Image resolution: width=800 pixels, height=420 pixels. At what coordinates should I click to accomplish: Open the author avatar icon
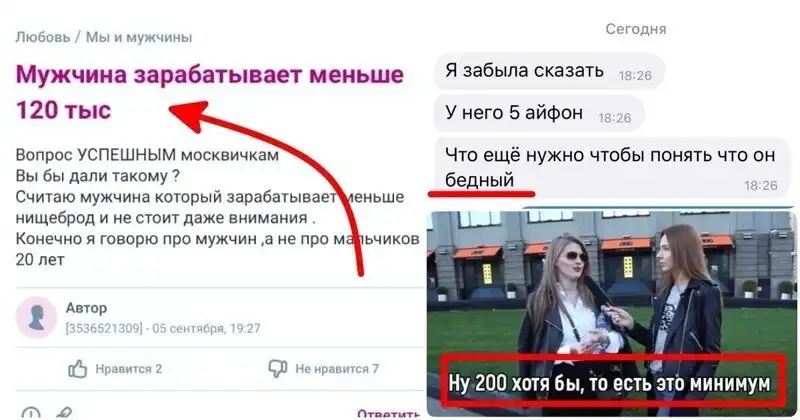tap(36, 318)
